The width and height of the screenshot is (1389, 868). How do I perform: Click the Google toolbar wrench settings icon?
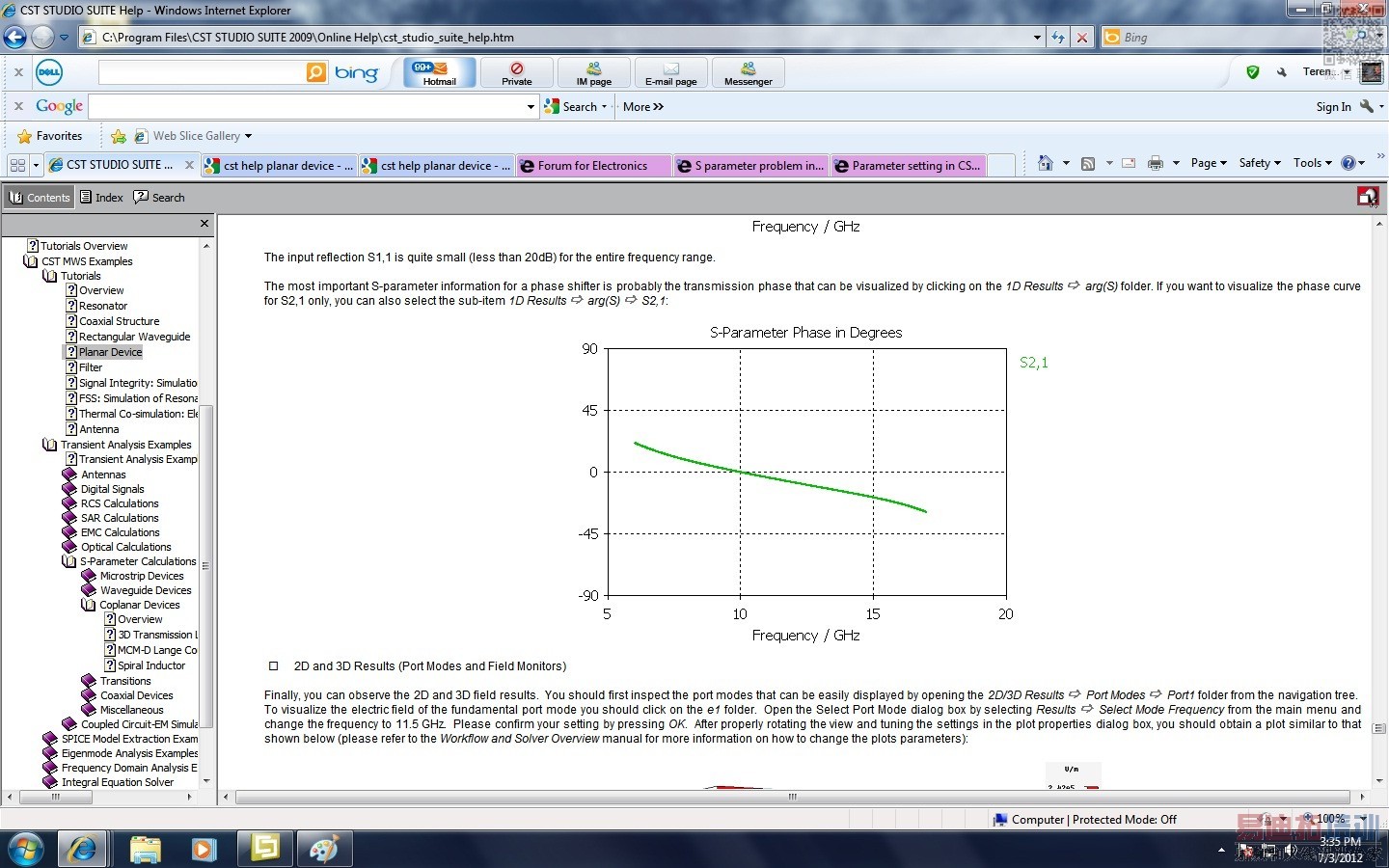pyautogui.click(x=1367, y=106)
